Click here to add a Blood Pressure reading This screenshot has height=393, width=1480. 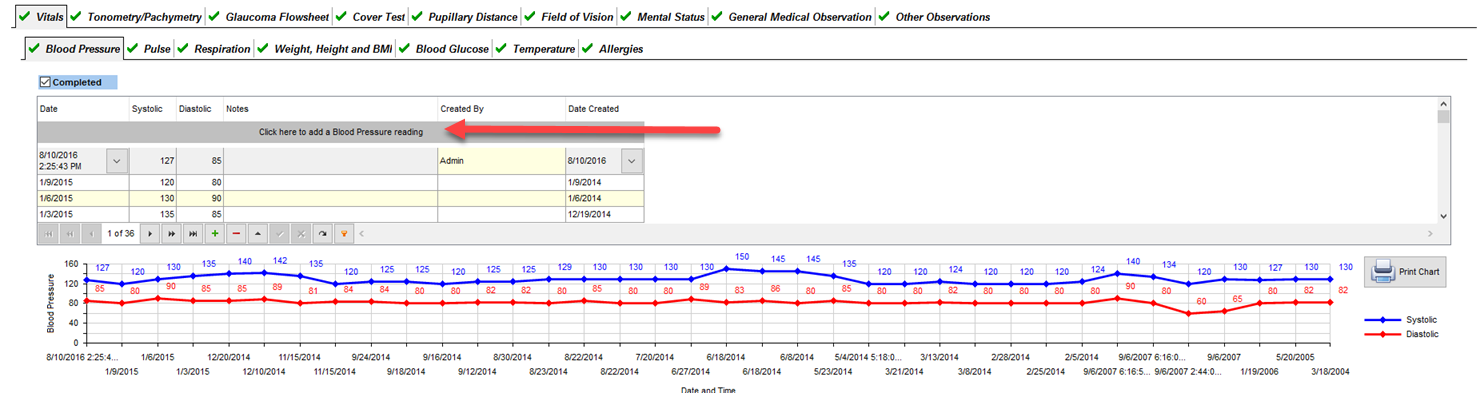tap(341, 131)
